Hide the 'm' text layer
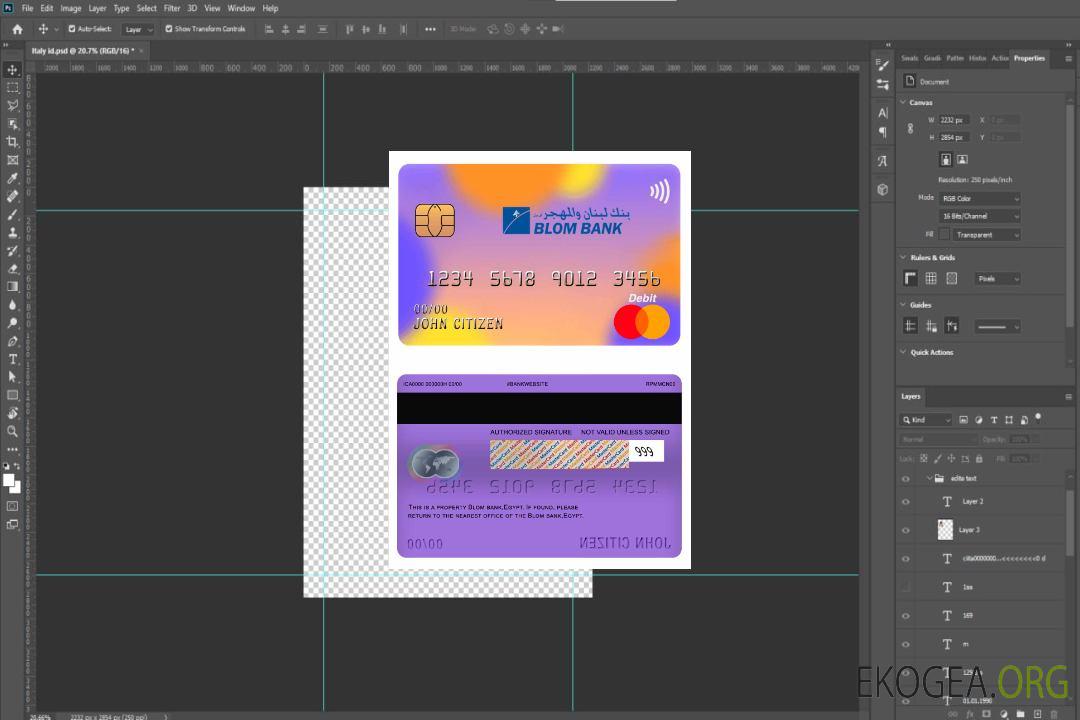This screenshot has width=1080, height=720. tap(906, 645)
